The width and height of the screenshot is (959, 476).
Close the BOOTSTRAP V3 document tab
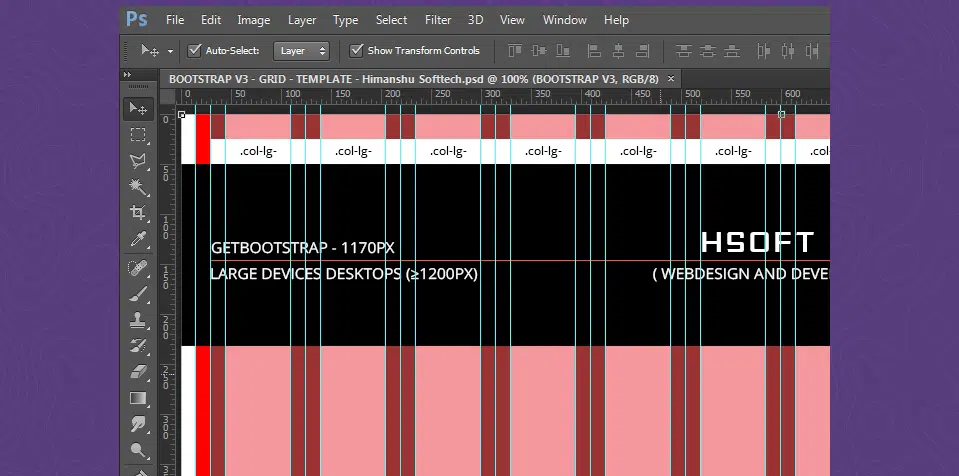point(671,78)
